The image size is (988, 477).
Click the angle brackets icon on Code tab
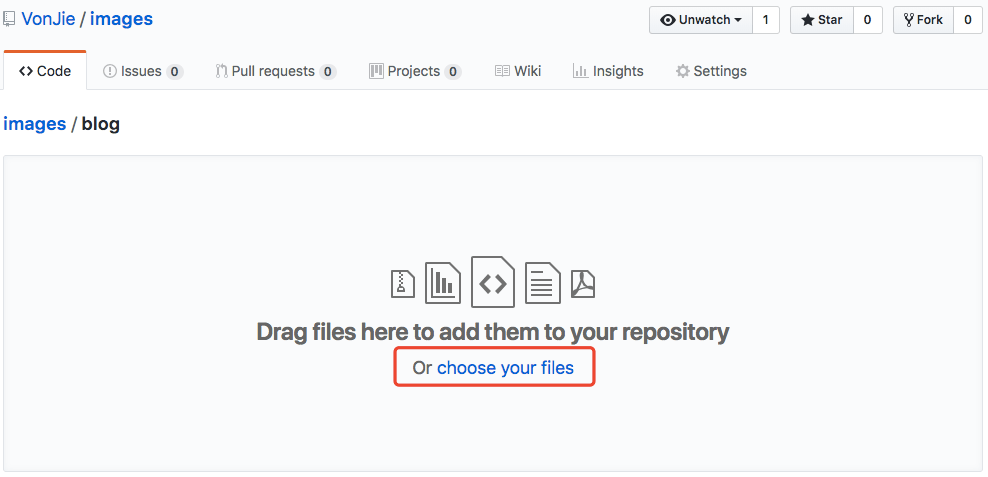click(x=26, y=71)
